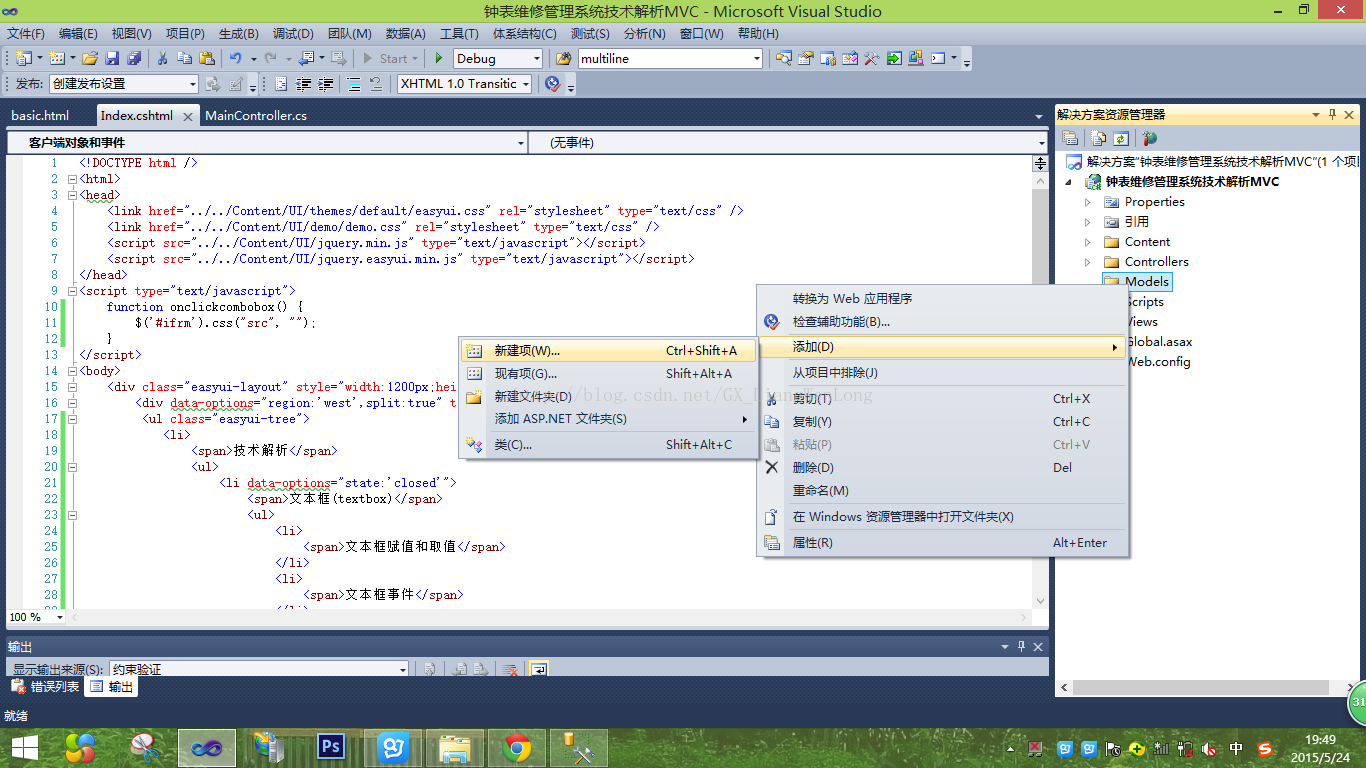Click the Cut scissors icon in the toolbar
The height and width of the screenshot is (768, 1366).
click(x=162, y=59)
